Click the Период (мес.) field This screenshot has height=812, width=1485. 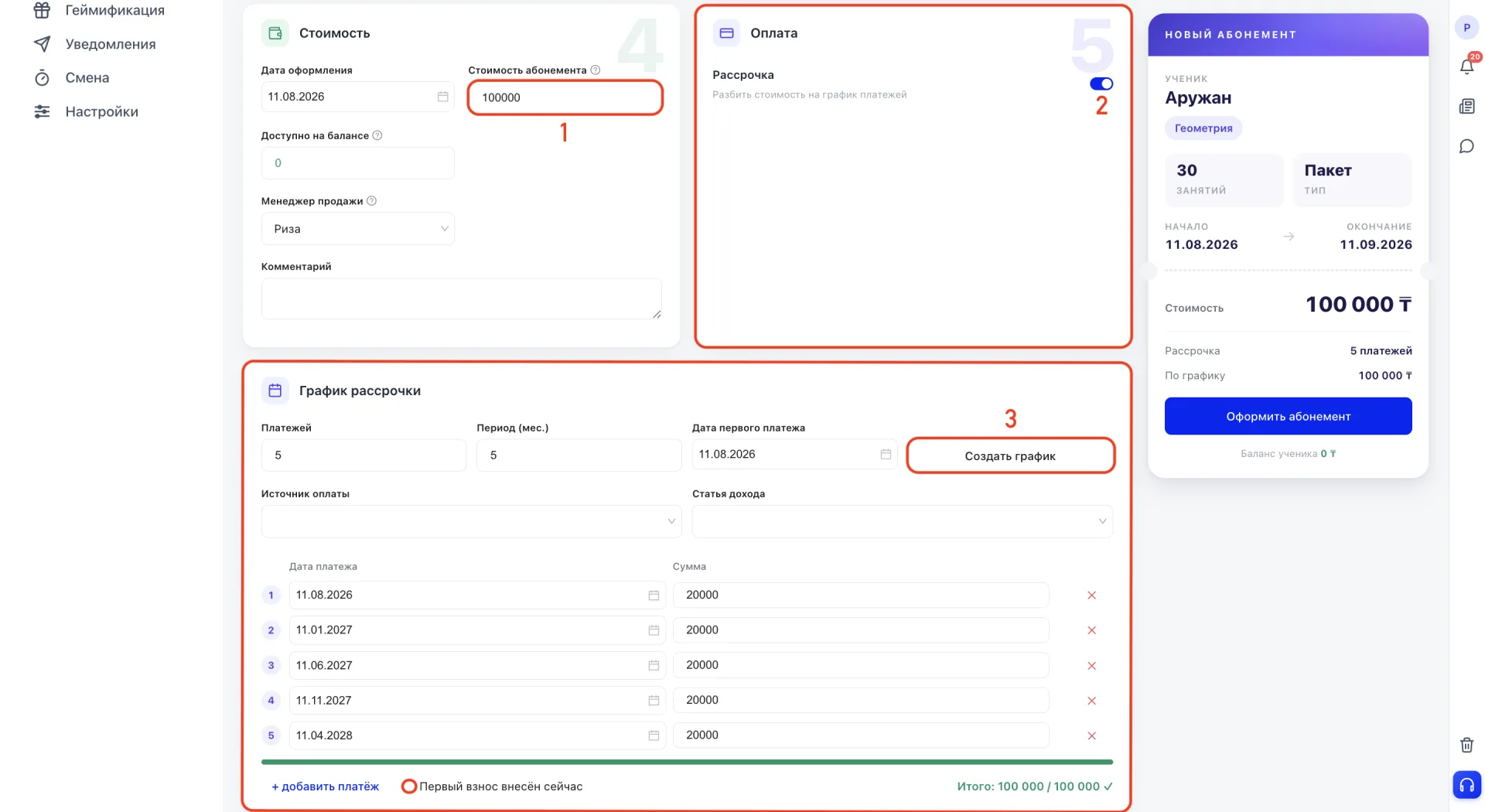[579, 455]
